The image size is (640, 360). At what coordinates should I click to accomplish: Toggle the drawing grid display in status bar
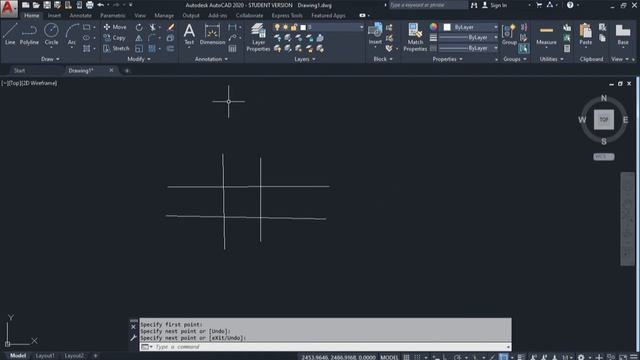pos(407,357)
